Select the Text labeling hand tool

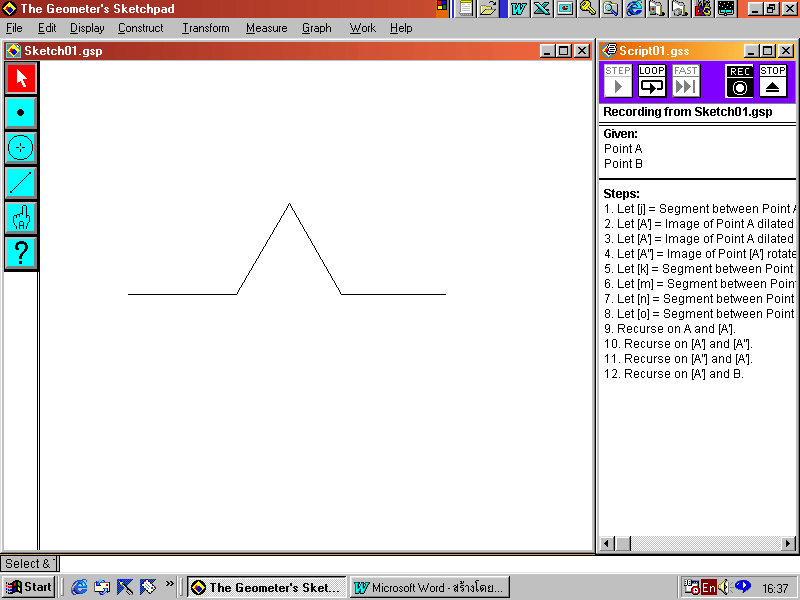click(x=20, y=217)
